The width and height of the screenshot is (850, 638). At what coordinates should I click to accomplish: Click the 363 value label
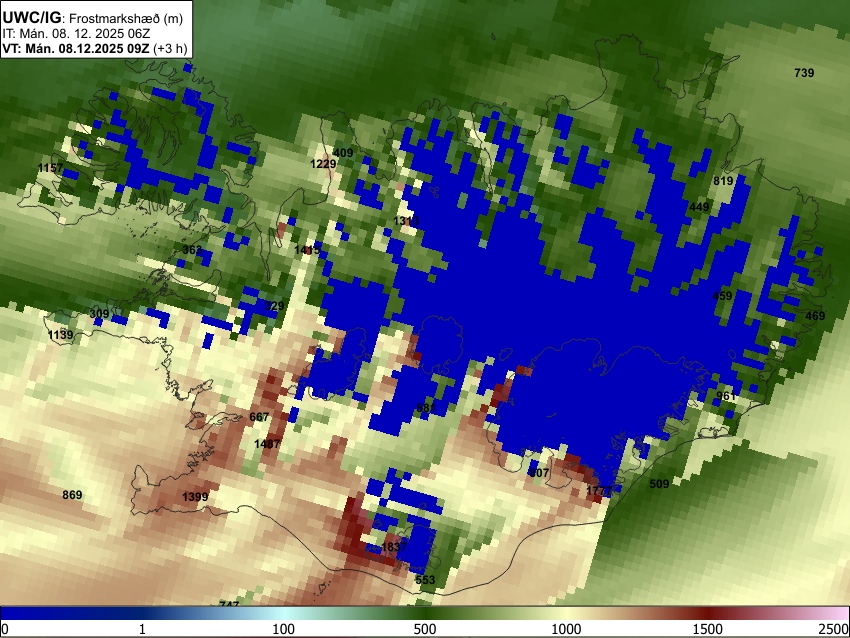192,250
